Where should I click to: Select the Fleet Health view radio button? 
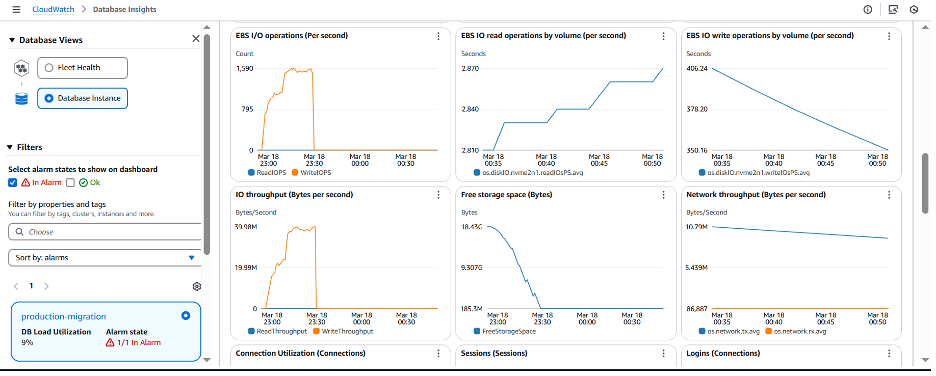(49, 68)
